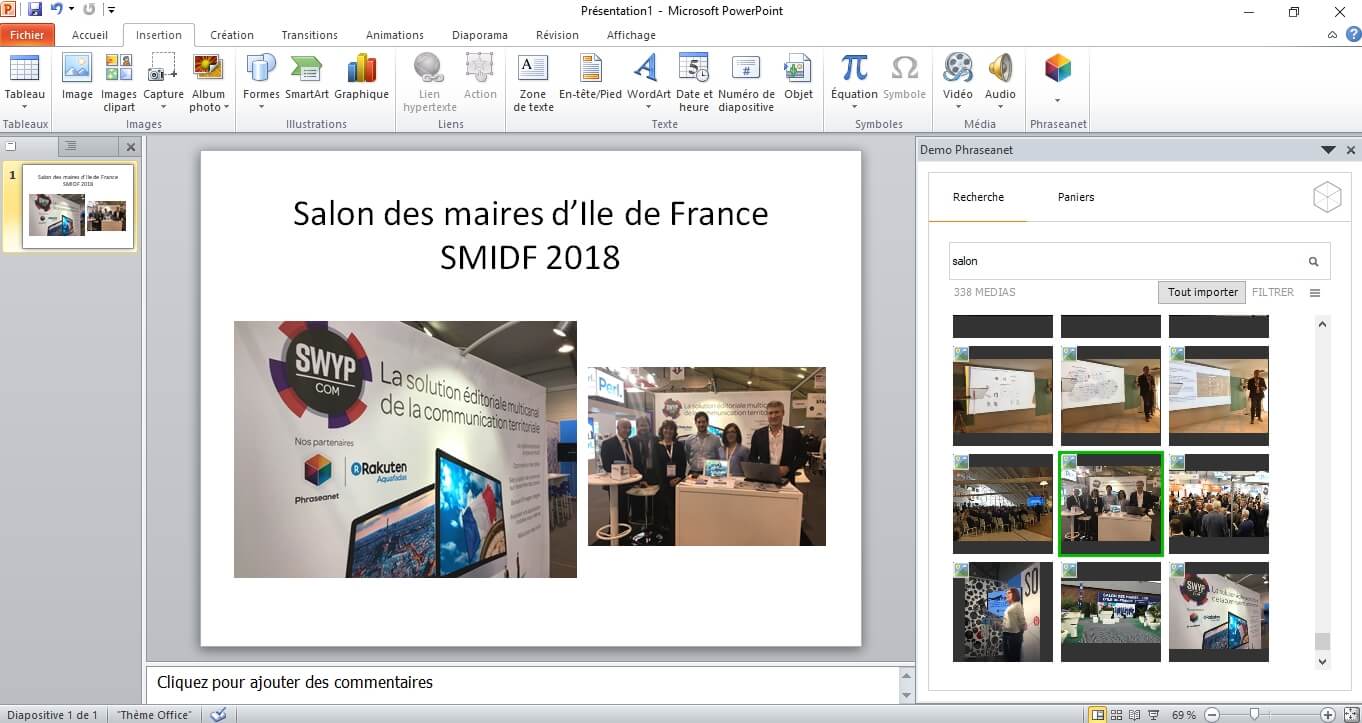The height and width of the screenshot is (723, 1362).
Task: Open Images clipart tool
Action: pyautogui.click(x=119, y=69)
